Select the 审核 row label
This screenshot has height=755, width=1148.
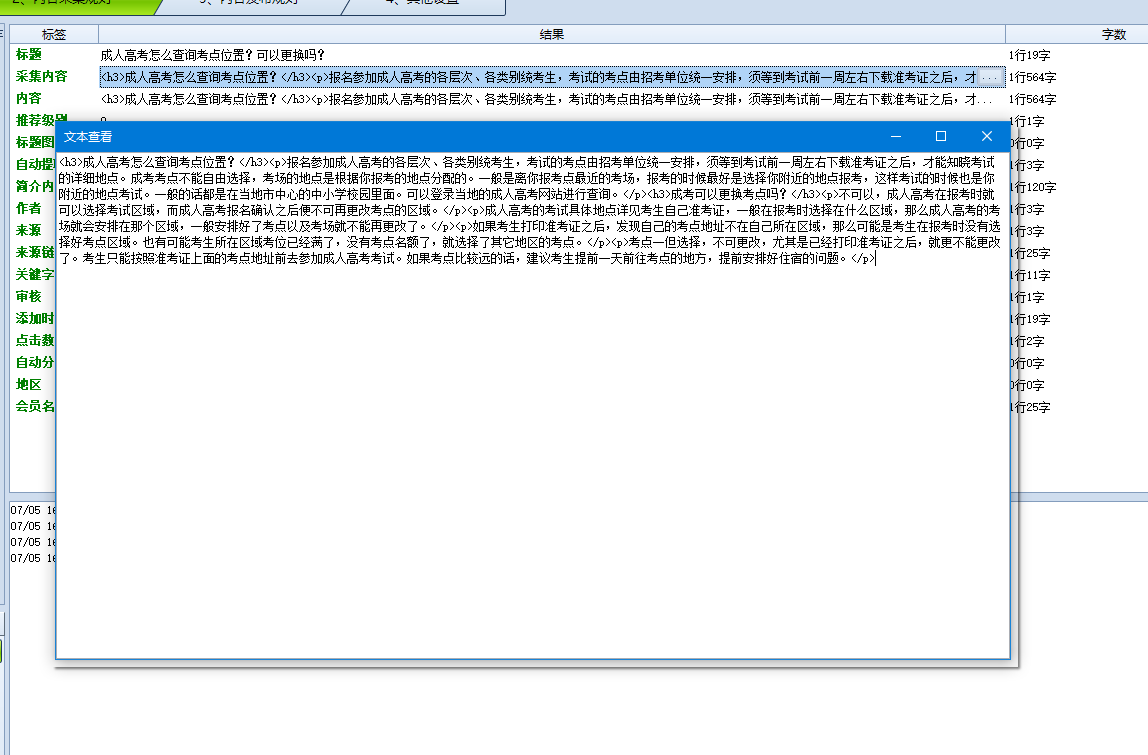coord(29,297)
